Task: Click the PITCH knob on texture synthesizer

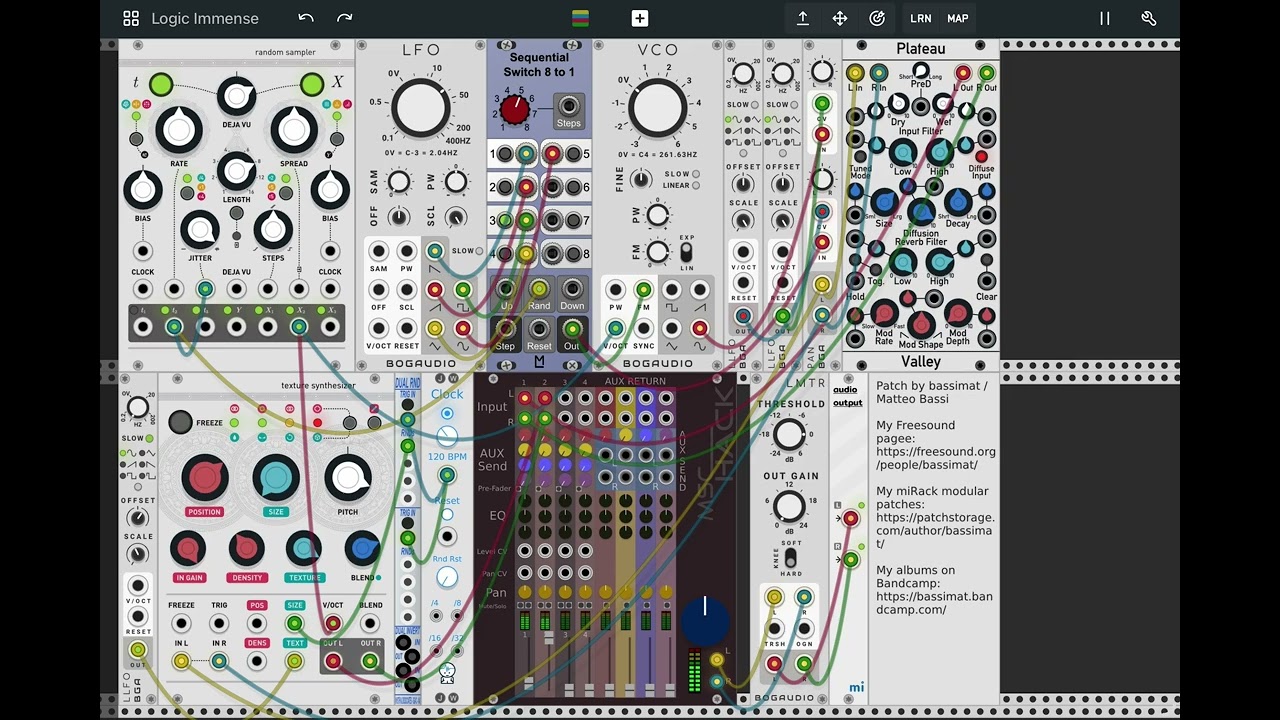Action: pyautogui.click(x=348, y=478)
